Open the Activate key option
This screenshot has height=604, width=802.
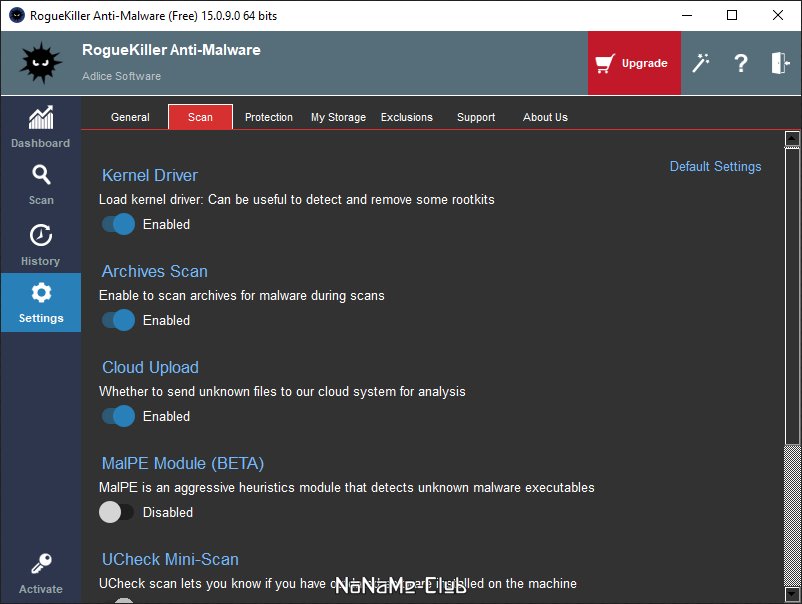coord(40,573)
